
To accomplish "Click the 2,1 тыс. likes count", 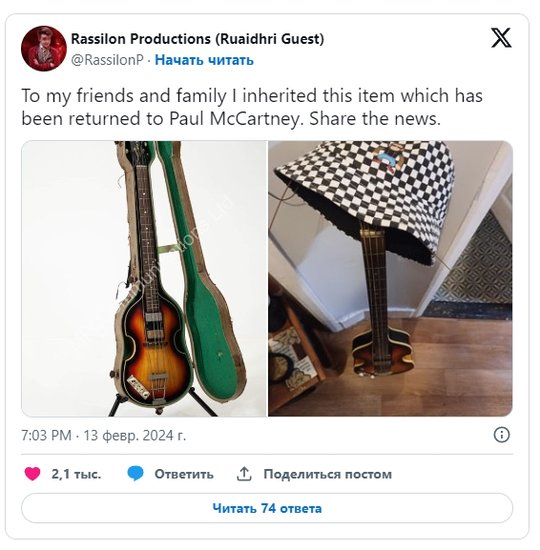I will click(x=76, y=474).
